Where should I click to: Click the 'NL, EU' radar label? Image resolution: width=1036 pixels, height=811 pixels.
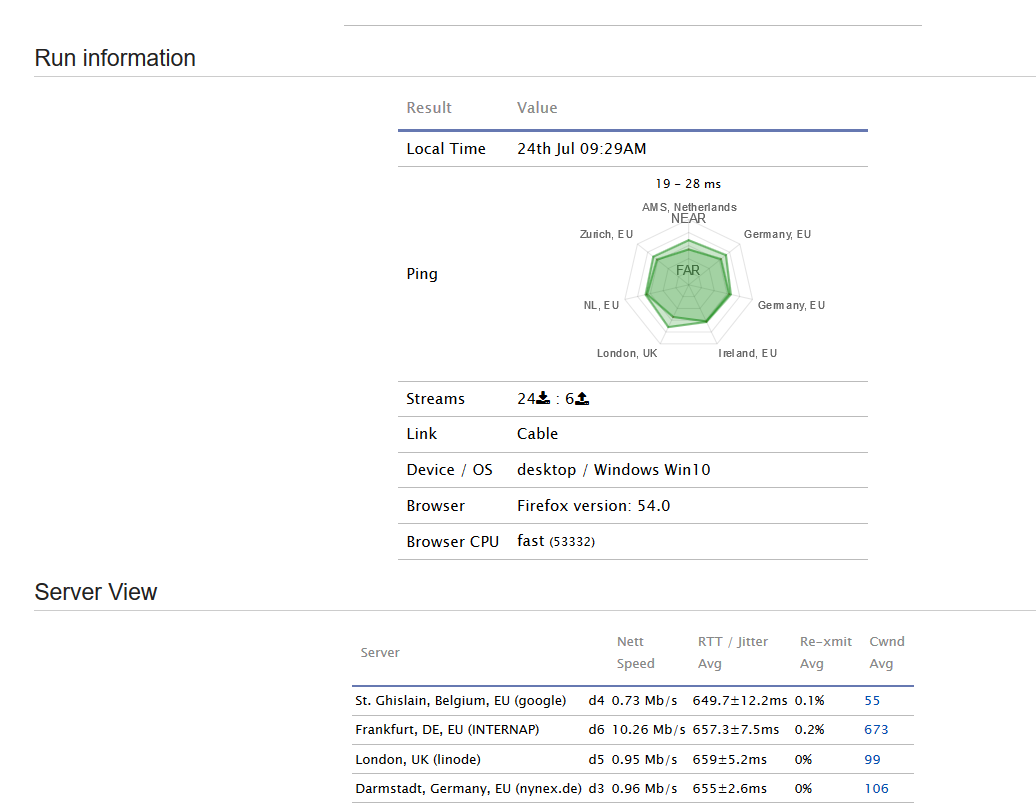pyautogui.click(x=601, y=305)
